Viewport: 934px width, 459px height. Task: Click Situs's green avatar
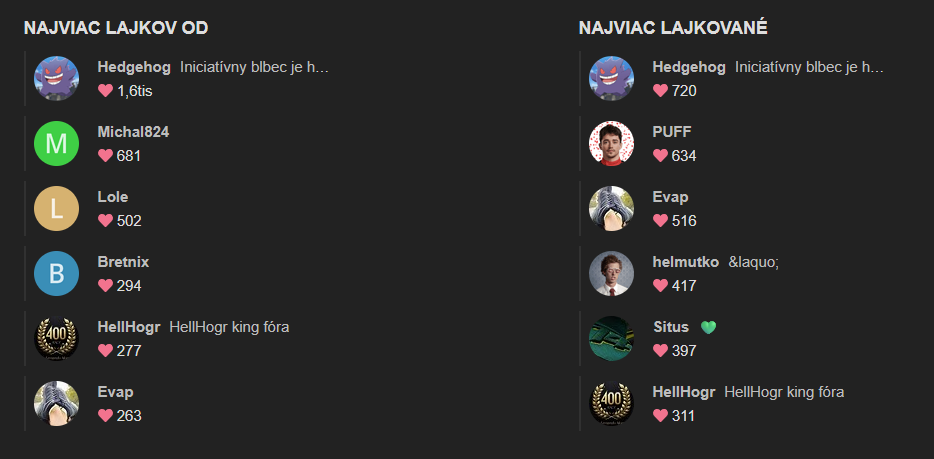[x=611, y=339]
